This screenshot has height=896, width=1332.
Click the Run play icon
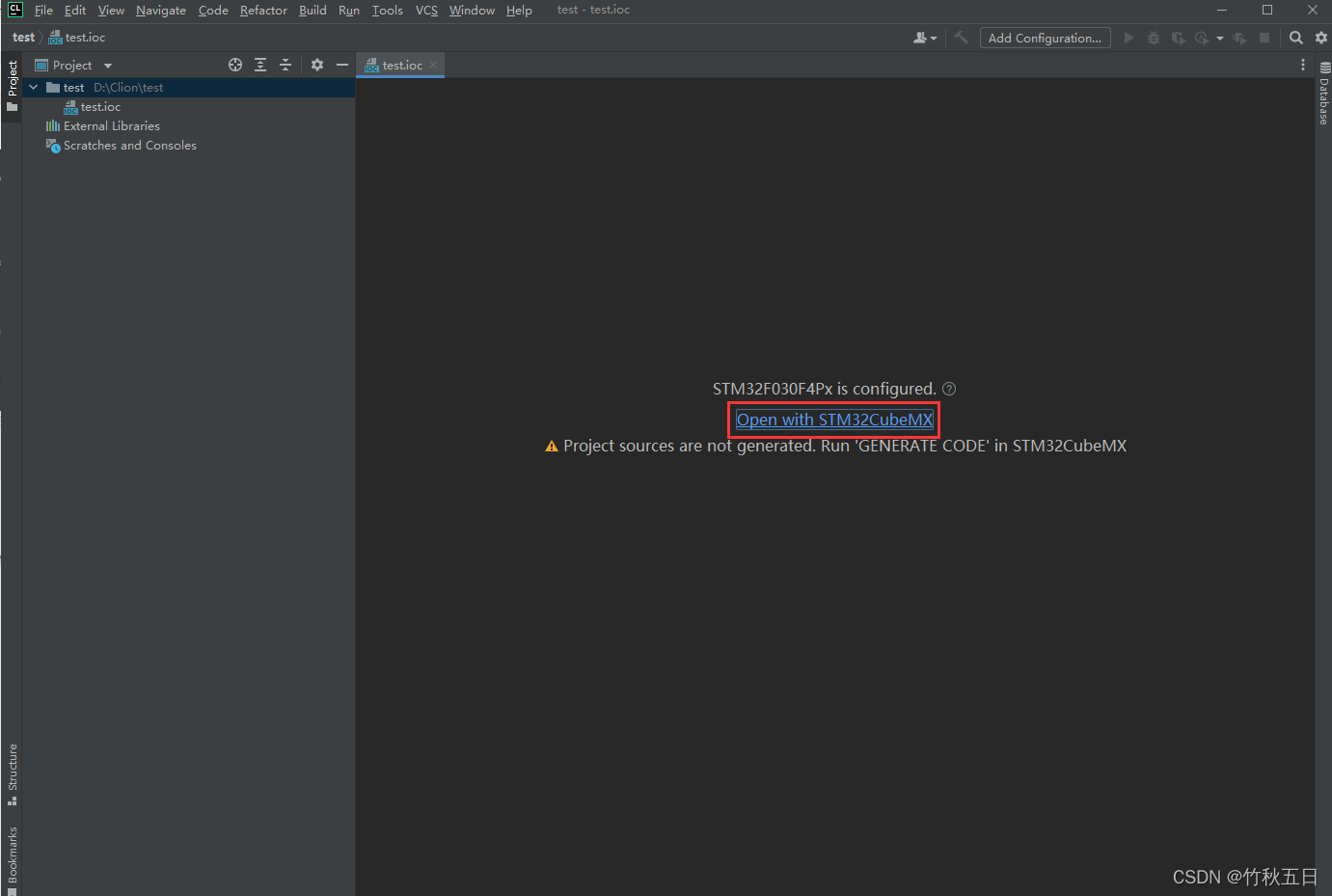coord(1128,38)
